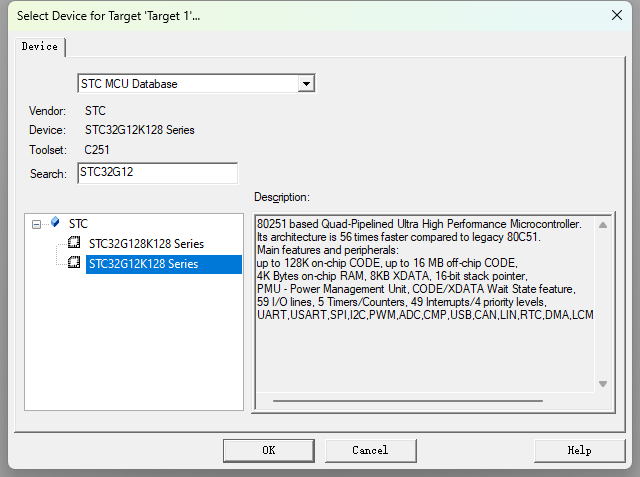The width and height of the screenshot is (640, 477).
Task: Select STC32G12K128 Series in device tree
Action: pyautogui.click(x=164, y=264)
